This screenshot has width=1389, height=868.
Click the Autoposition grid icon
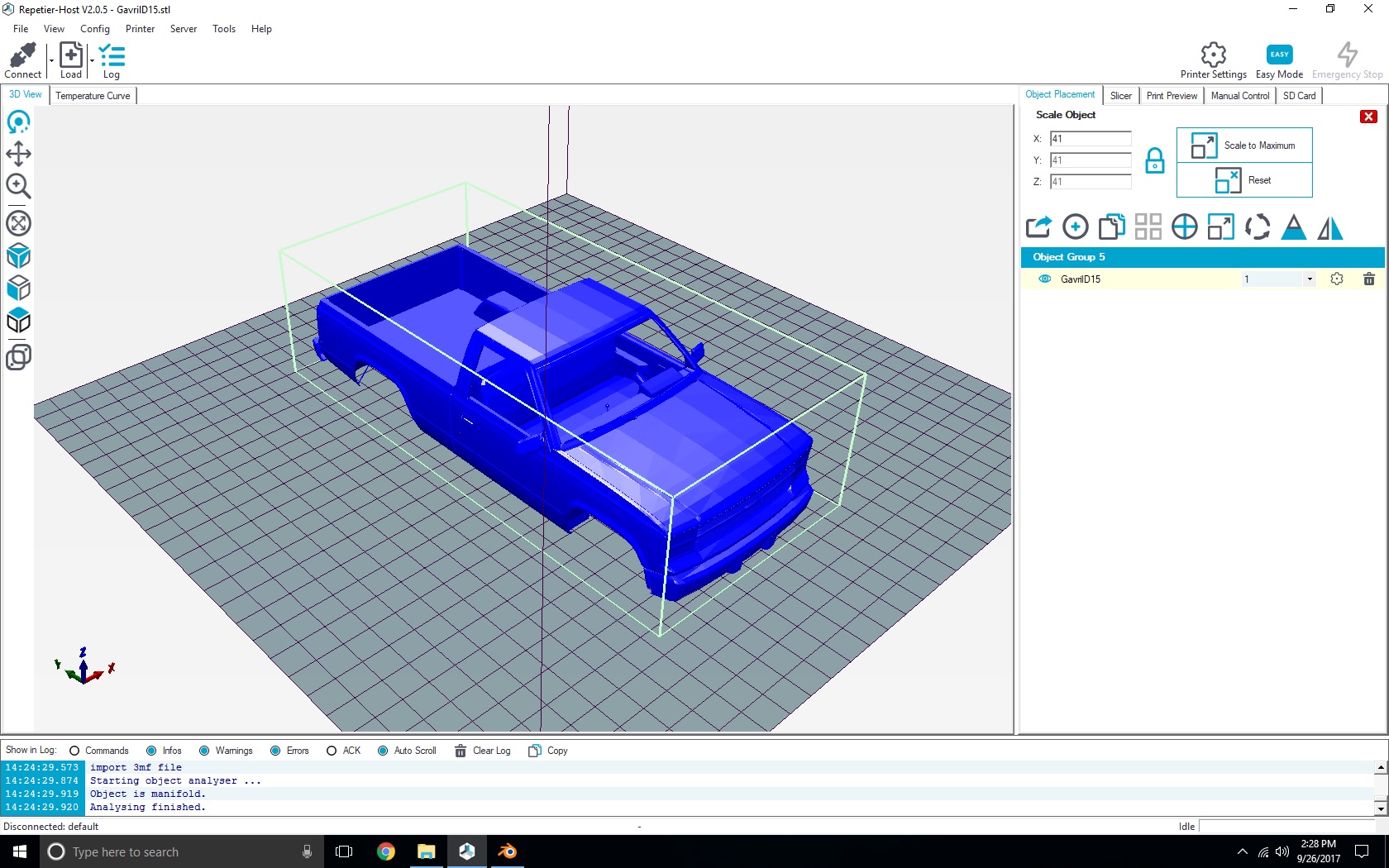coord(1148,227)
